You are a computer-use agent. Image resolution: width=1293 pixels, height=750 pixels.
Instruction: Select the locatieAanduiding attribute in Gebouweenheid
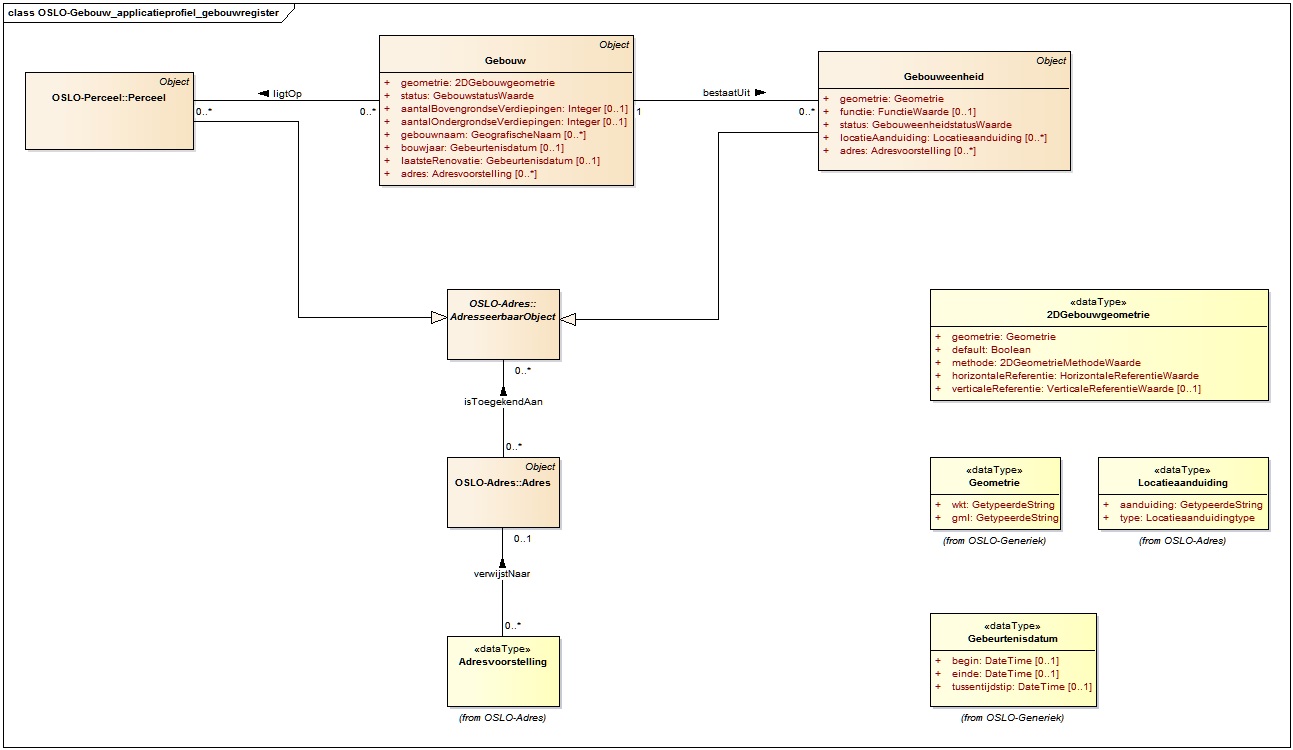click(942, 138)
